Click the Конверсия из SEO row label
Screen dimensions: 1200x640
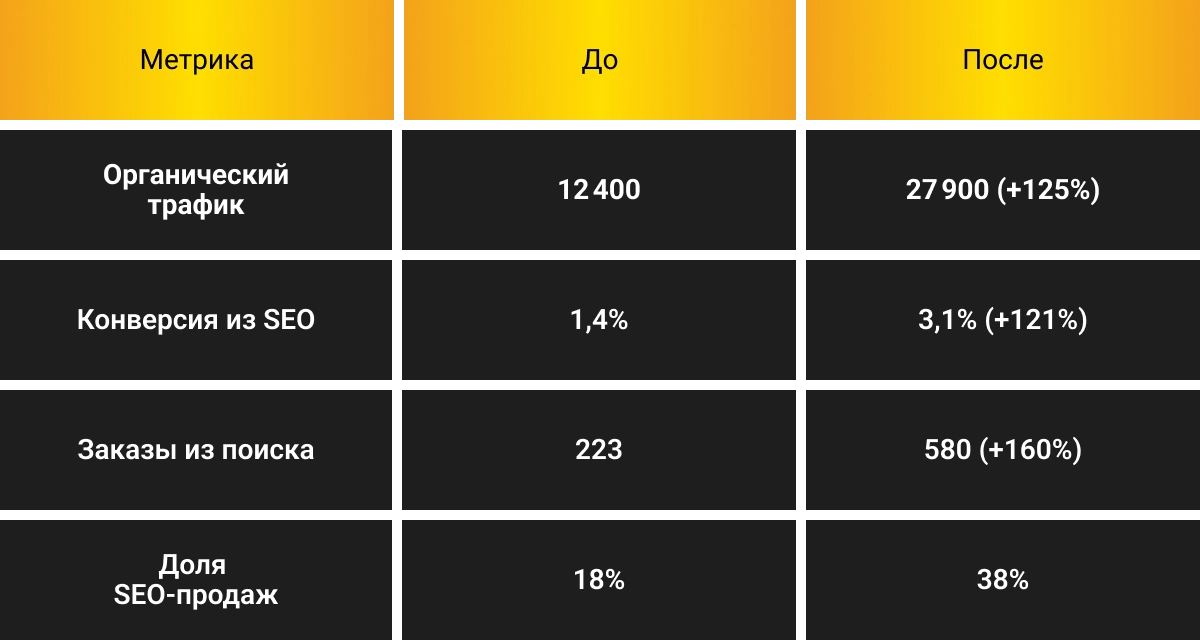coord(196,321)
